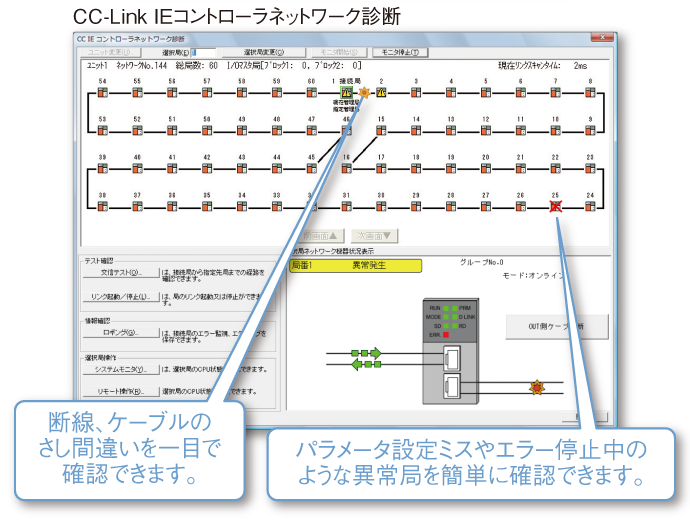Click the station 54 node icon

[x=102, y=93]
